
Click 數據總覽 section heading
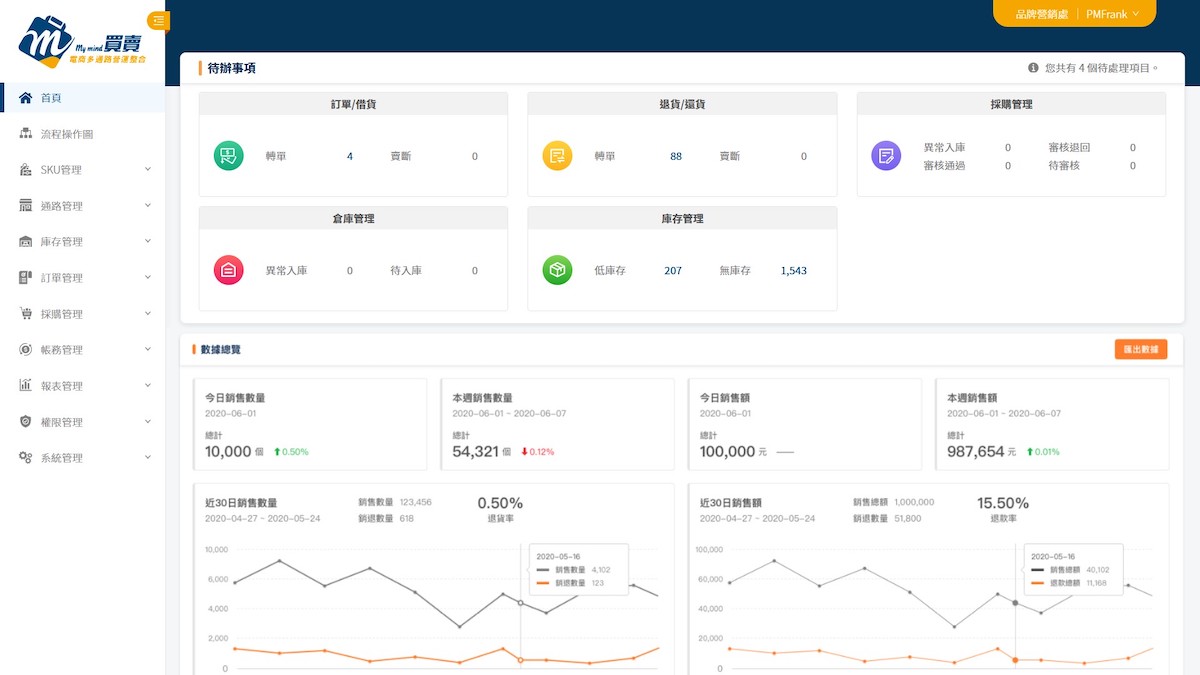(220, 350)
